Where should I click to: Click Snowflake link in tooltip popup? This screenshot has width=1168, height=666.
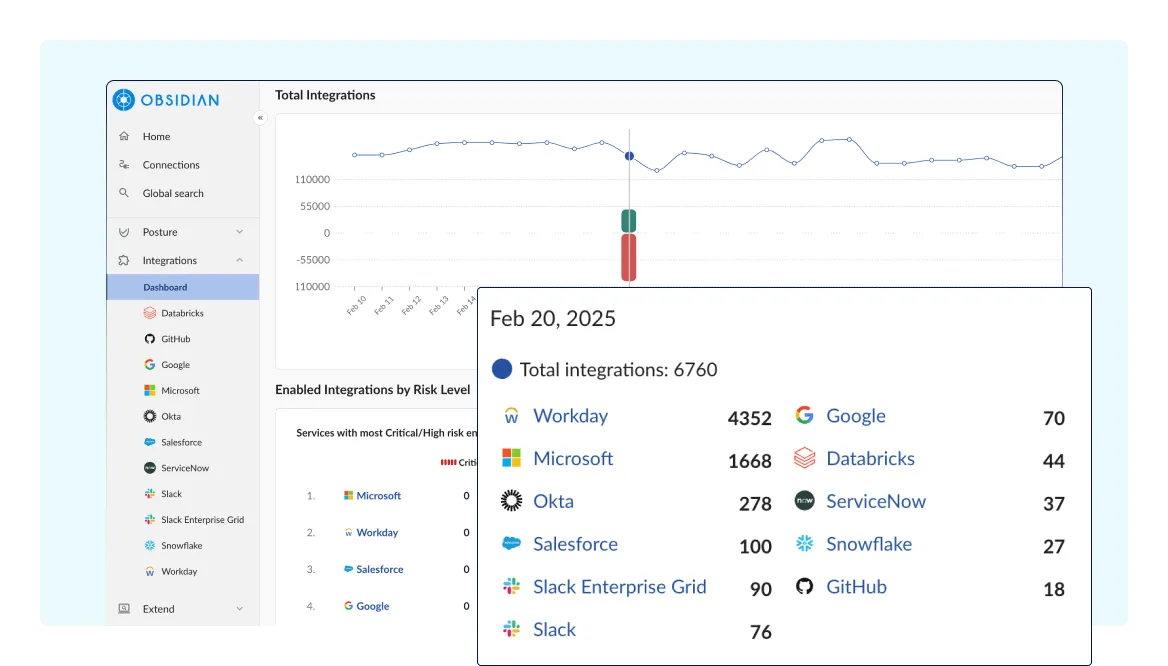(869, 544)
